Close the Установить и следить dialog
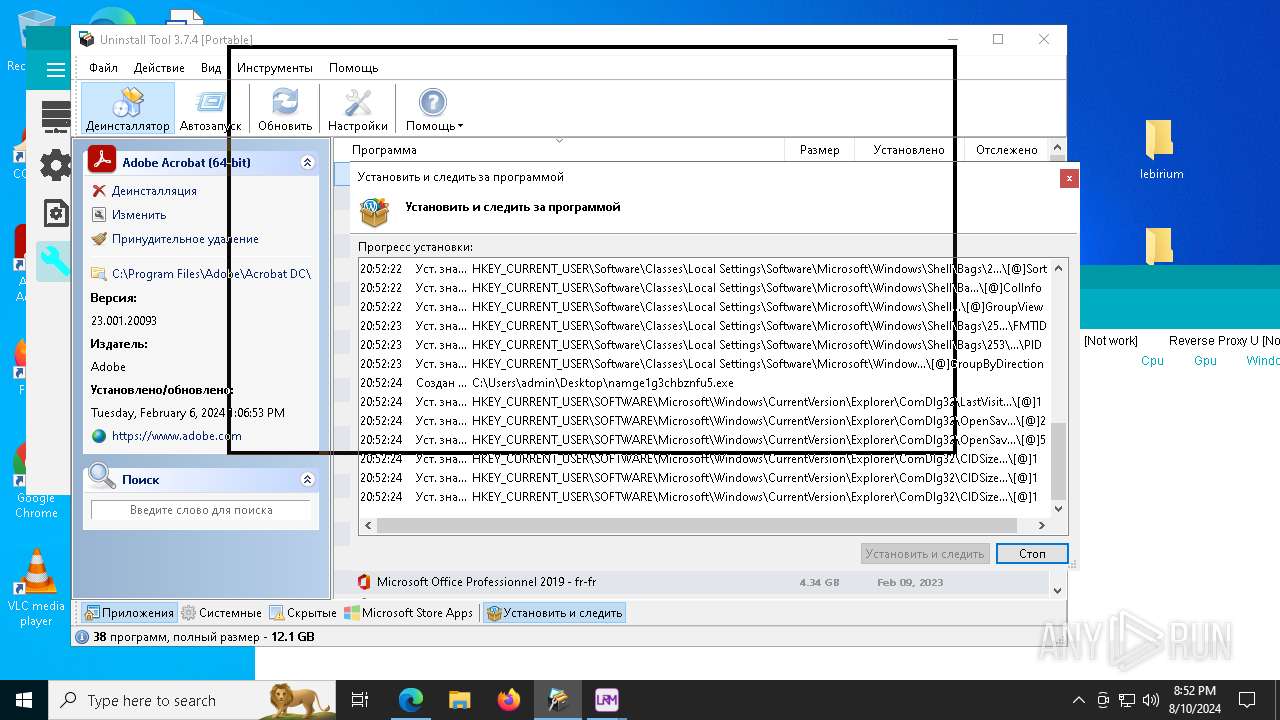This screenshot has width=1280, height=720. 1069,178
